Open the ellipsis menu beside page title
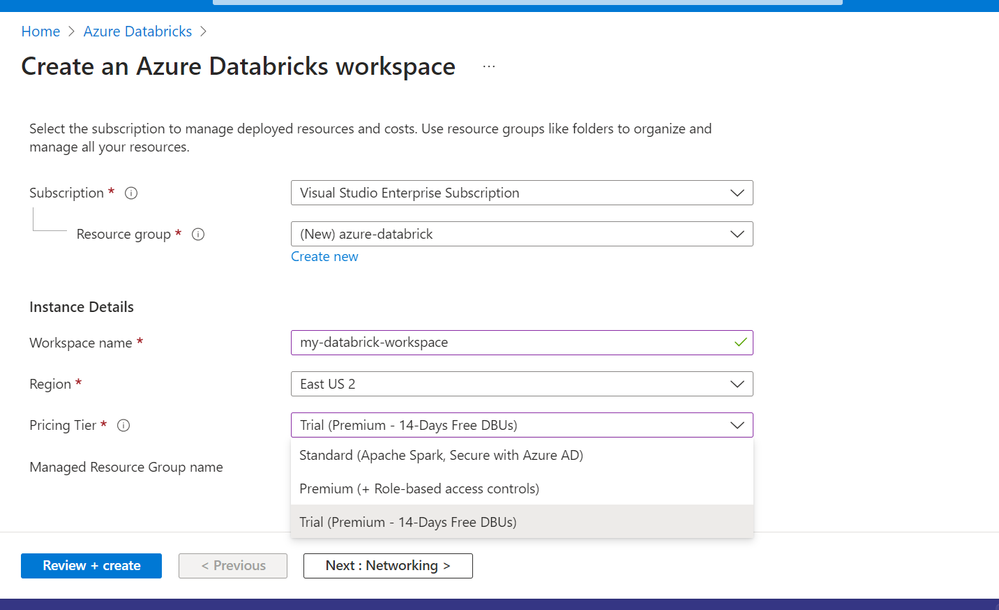The image size is (999, 610). tap(489, 66)
